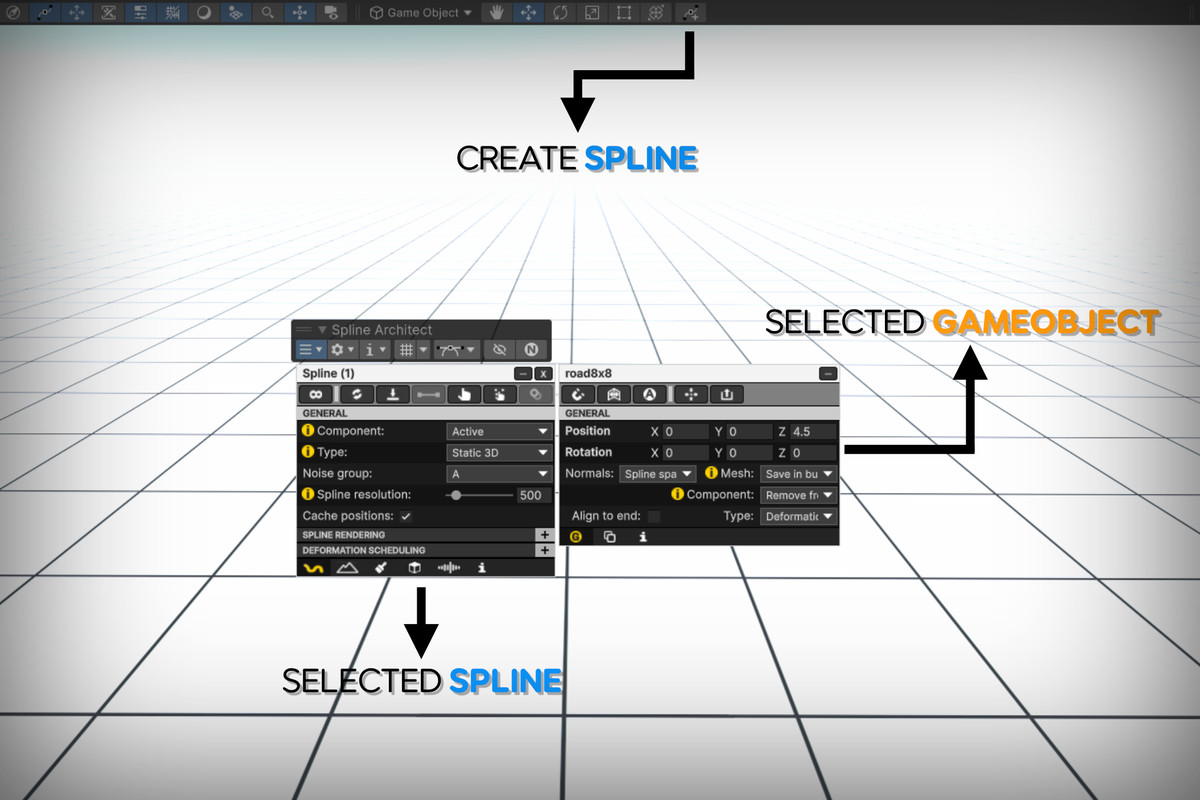1200x800 pixels.
Task: Open the Normals dropdown in road8x8 panel
Action: pos(657,474)
